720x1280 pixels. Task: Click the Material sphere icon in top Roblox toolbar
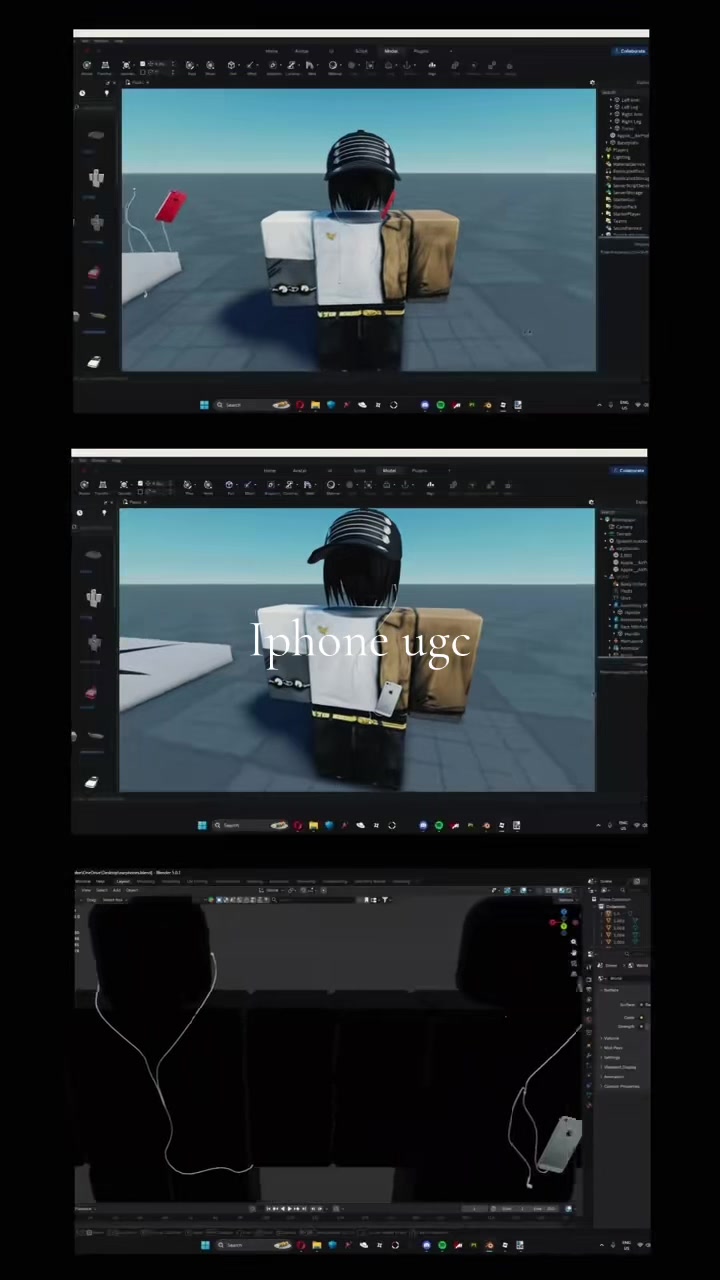coord(333,67)
